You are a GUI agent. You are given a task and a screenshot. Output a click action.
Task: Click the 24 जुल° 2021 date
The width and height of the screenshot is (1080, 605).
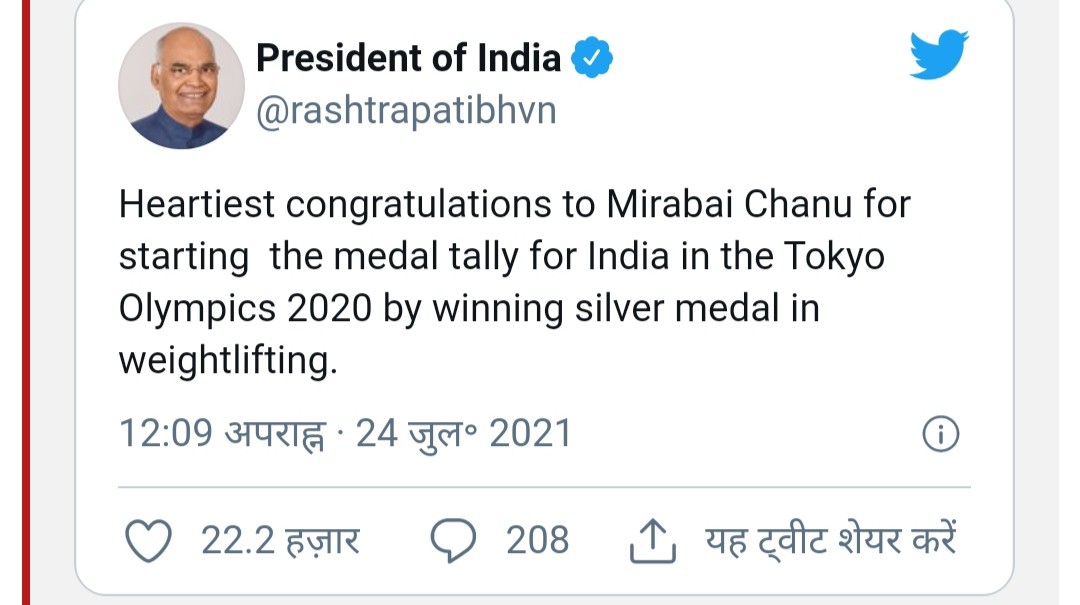pos(463,433)
